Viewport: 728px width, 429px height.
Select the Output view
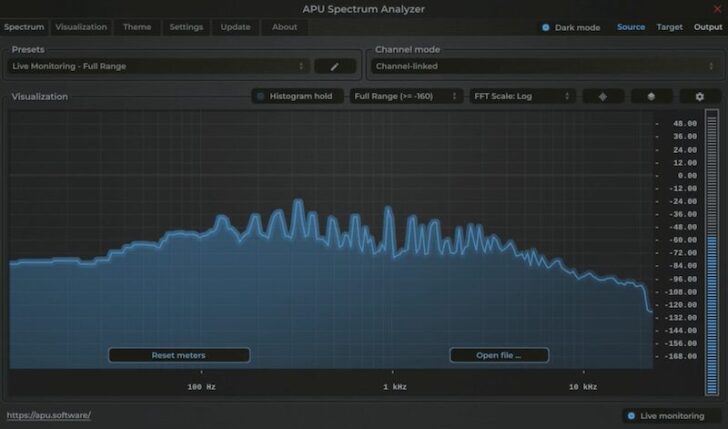point(708,27)
